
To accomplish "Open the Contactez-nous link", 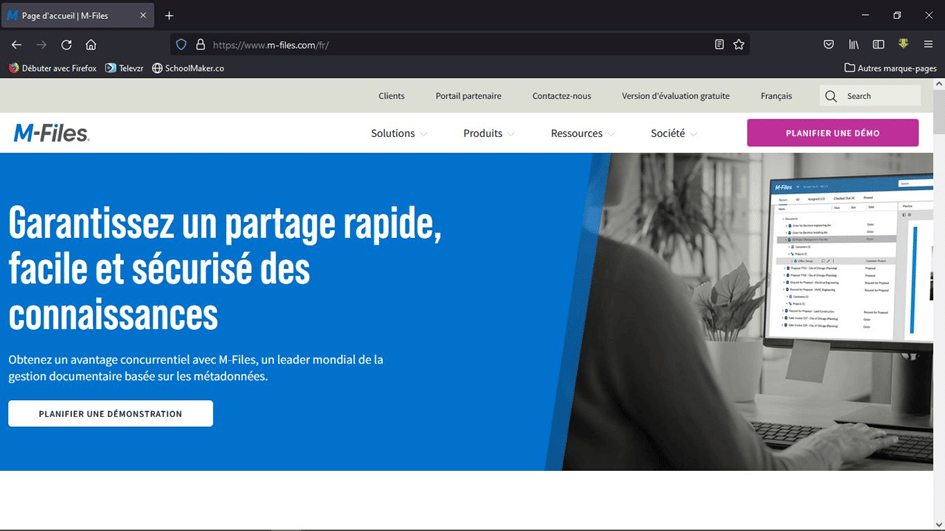I will pos(561,96).
